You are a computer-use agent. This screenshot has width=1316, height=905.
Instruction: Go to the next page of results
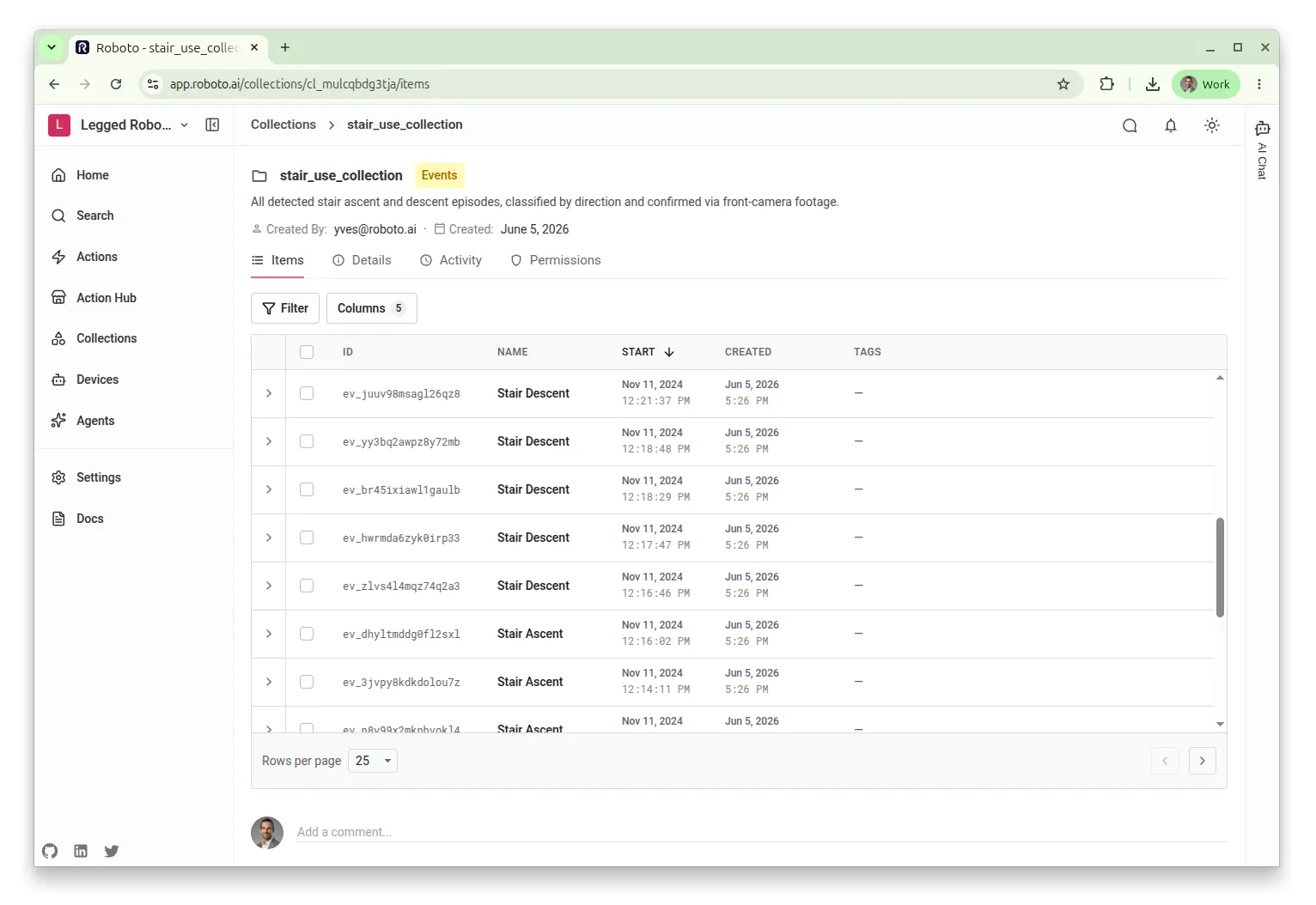1203,761
